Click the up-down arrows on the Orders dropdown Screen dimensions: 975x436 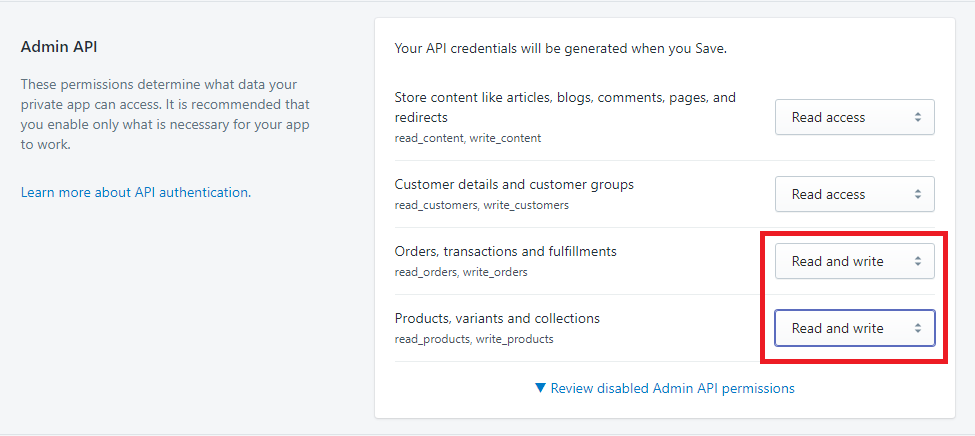917,261
